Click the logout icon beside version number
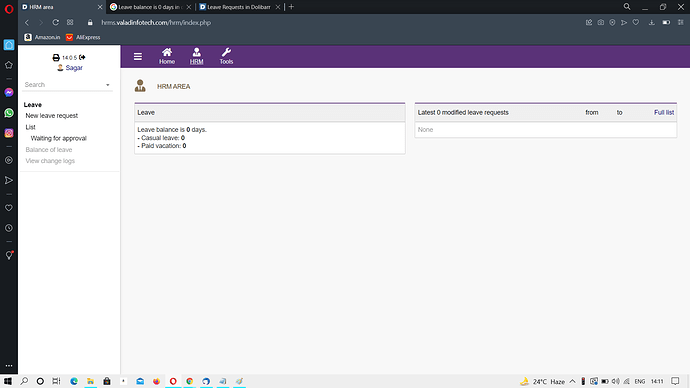Viewport: 690px width, 388px height. click(82, 57)
